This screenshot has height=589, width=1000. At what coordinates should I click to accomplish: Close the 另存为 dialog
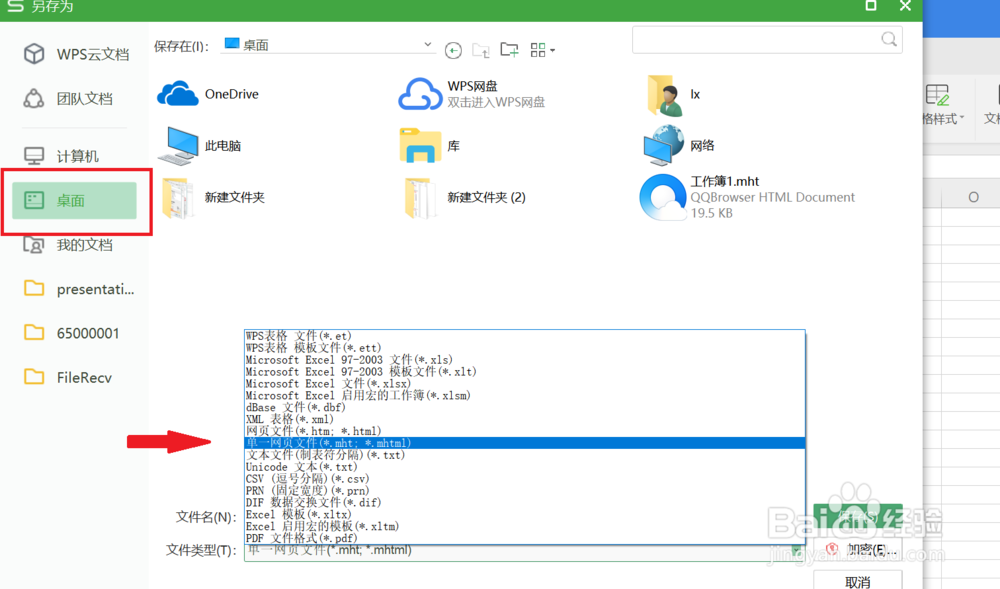[x=905, y=6]
